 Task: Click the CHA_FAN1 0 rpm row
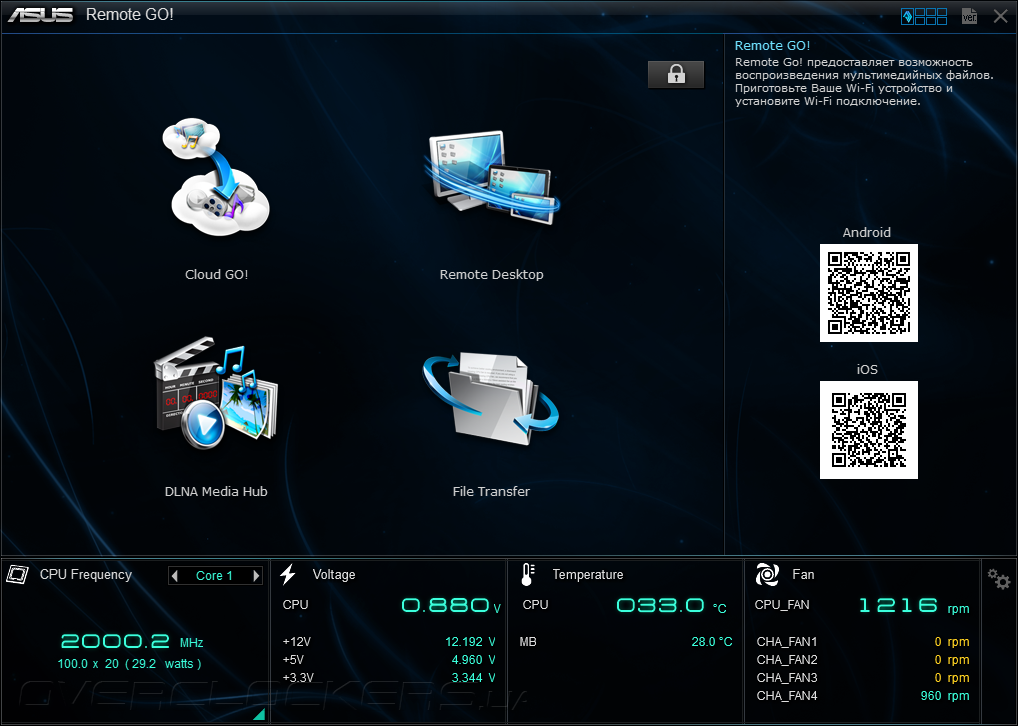click(863, 642)
